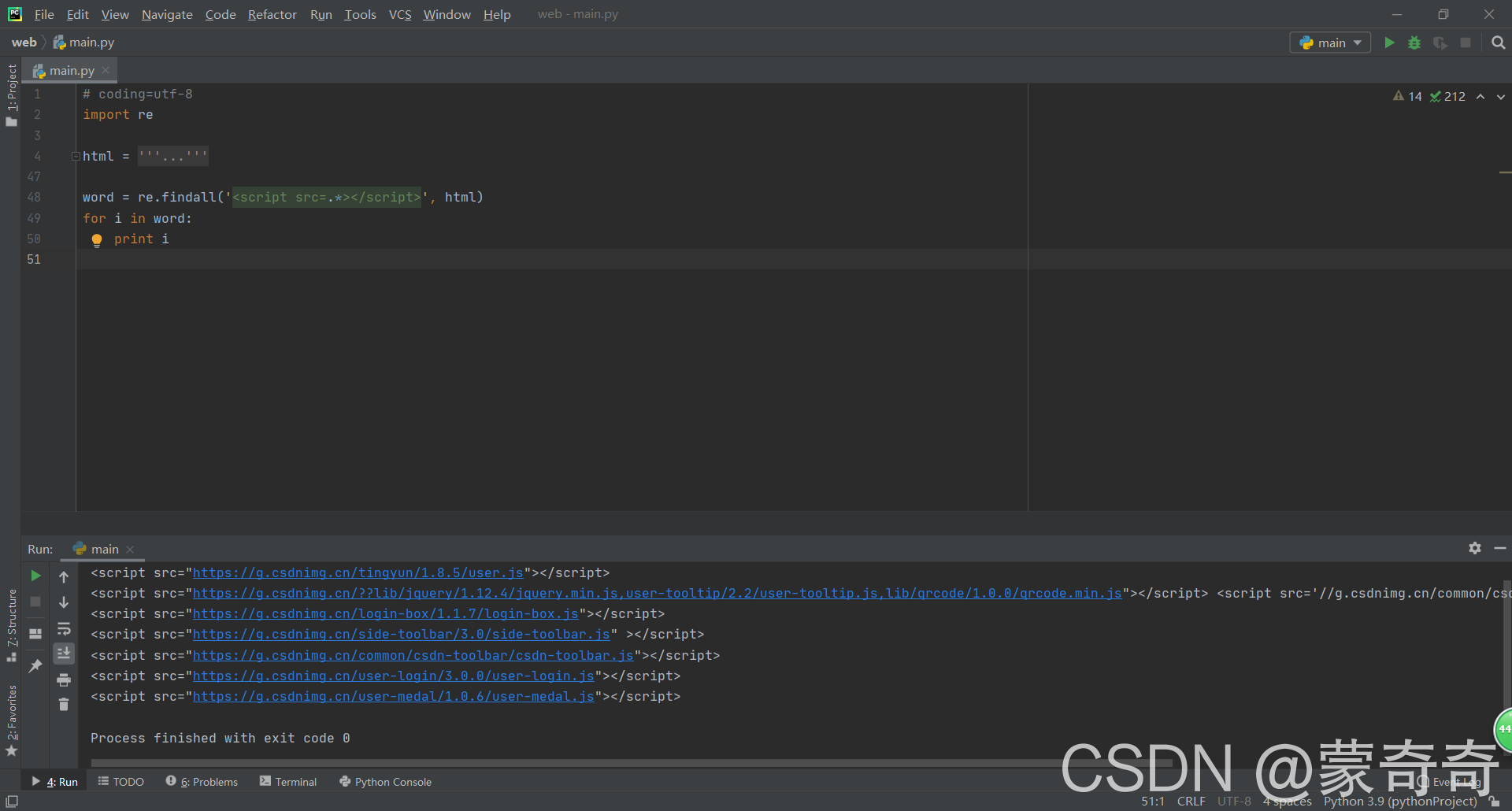Click warnings indicator showing 14
1512x811 pixels.
pos(1407,96)
